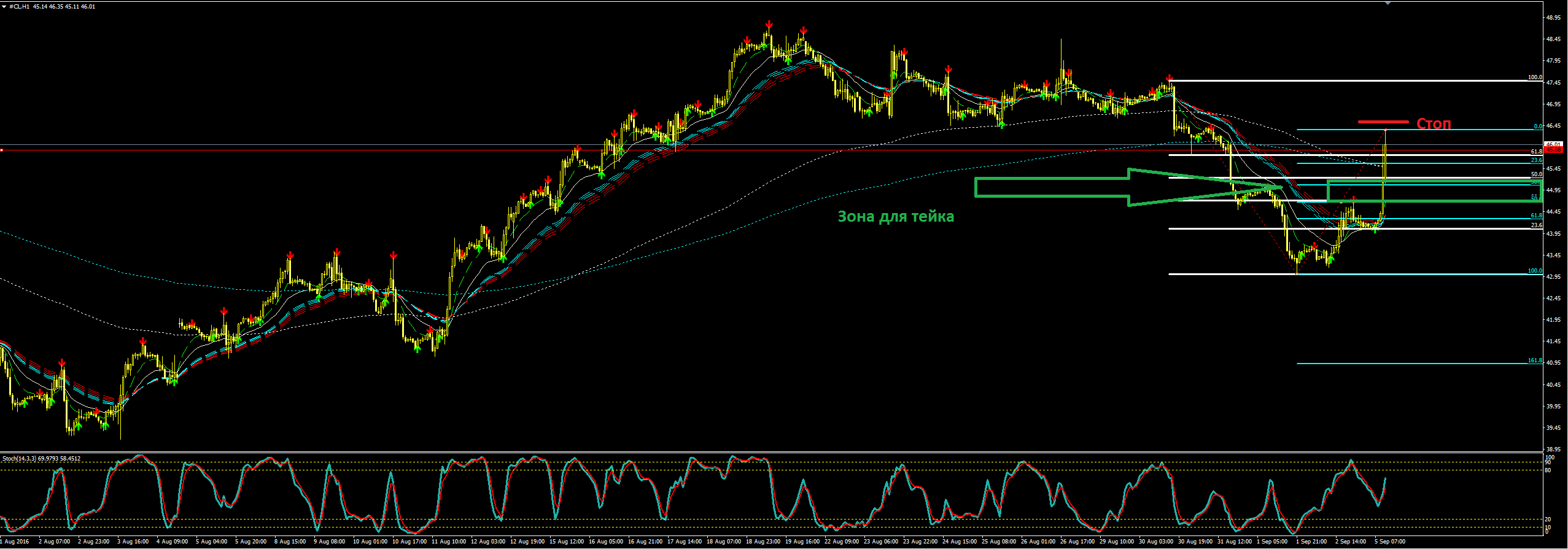The image size is (1568, 549).
Task: Click the white 23.6 Fibonacci level label
Action: tap(1536, 225)
